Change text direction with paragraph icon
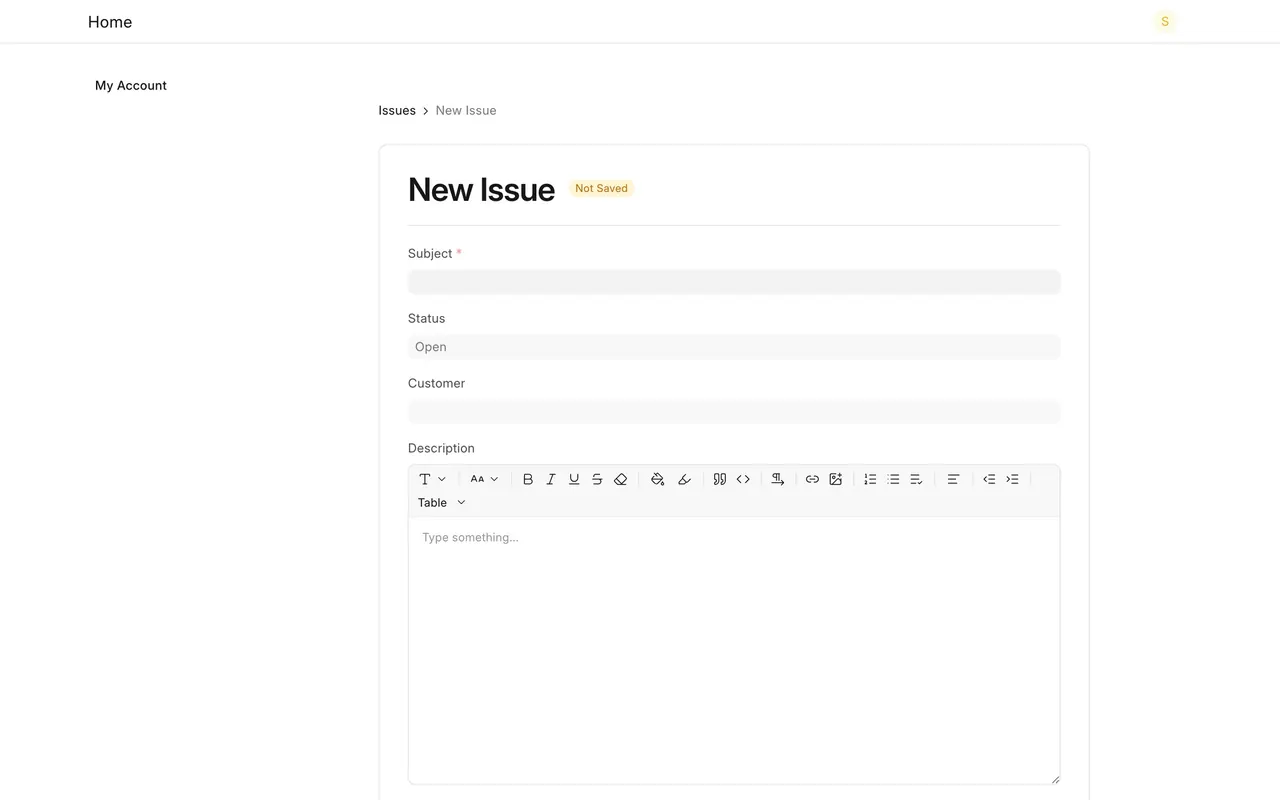This screenshot has height=800, width=1280. click(x=777, y=479)
